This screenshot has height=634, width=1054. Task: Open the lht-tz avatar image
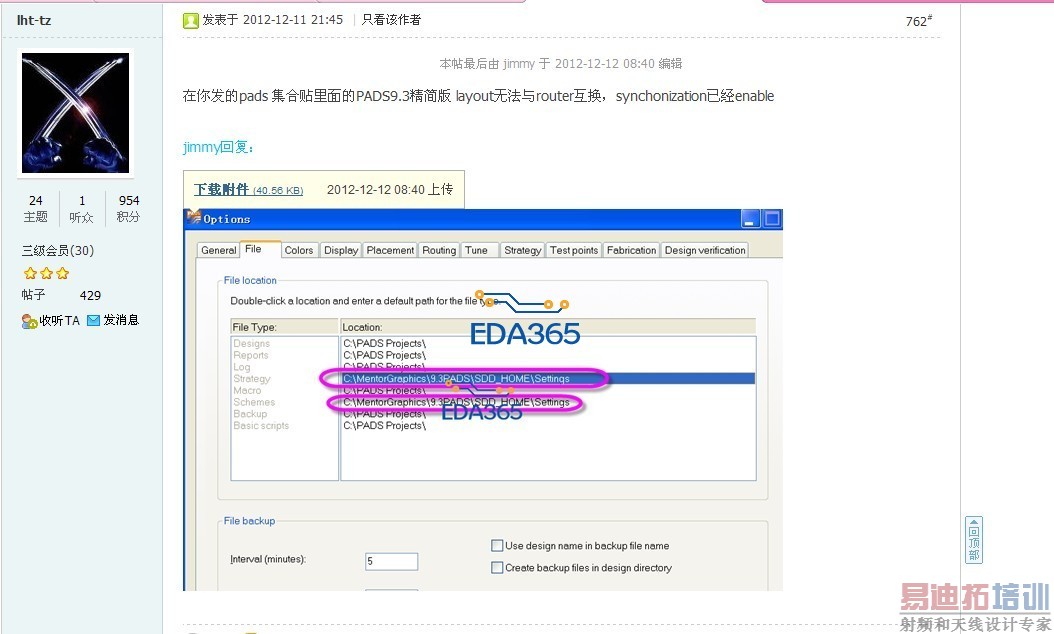(x=75, y=113)
